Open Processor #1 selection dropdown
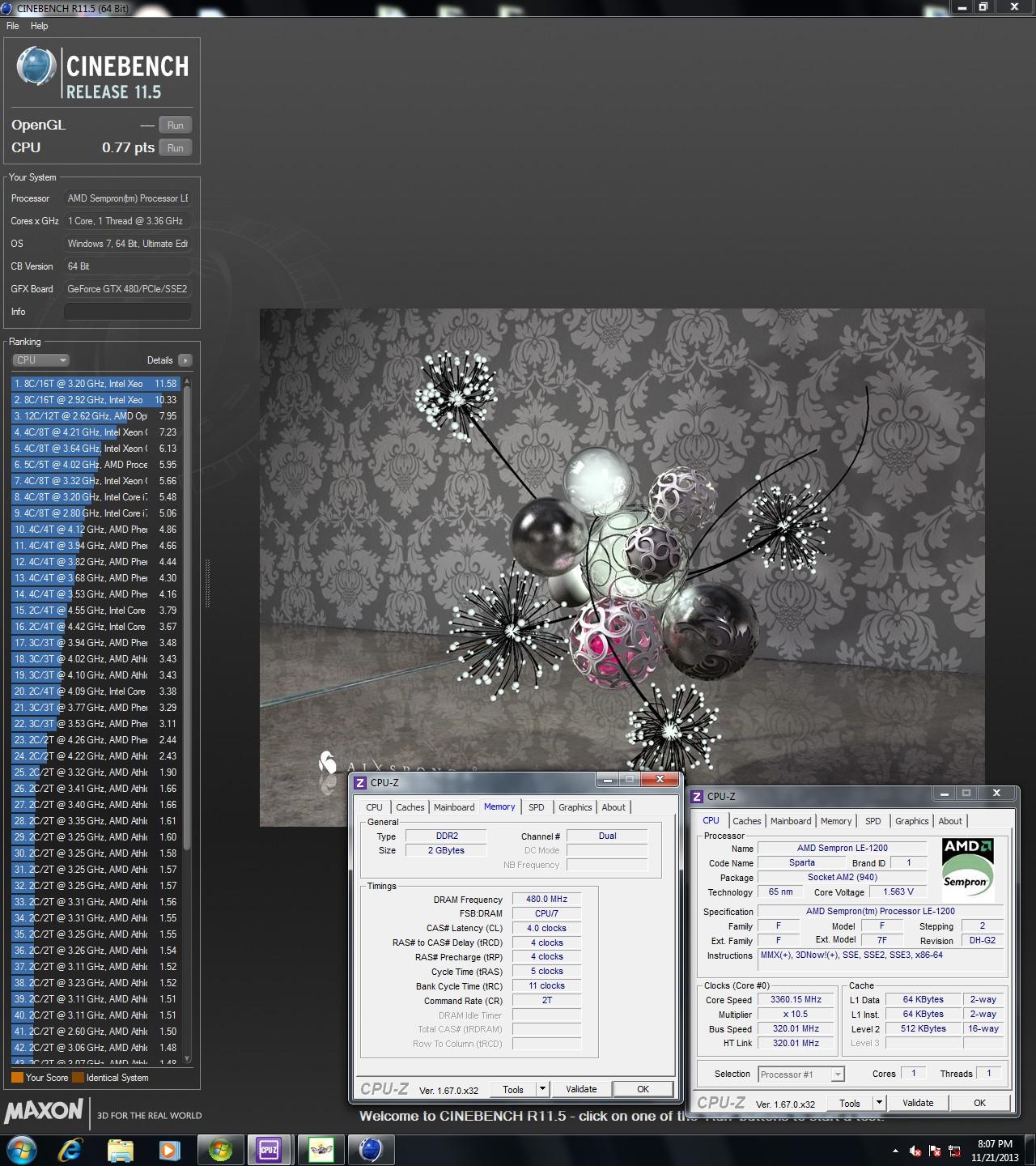 pos(801,1075)
